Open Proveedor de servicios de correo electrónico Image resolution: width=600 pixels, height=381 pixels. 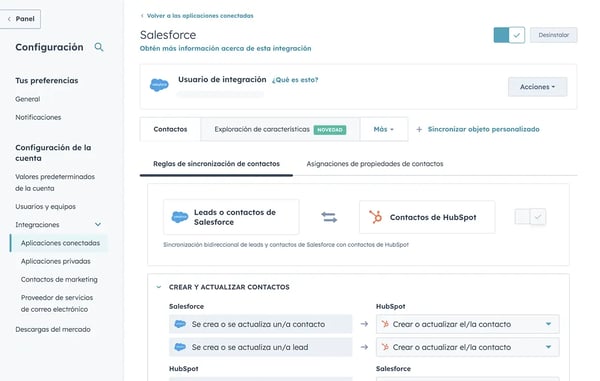click(57, 303)
